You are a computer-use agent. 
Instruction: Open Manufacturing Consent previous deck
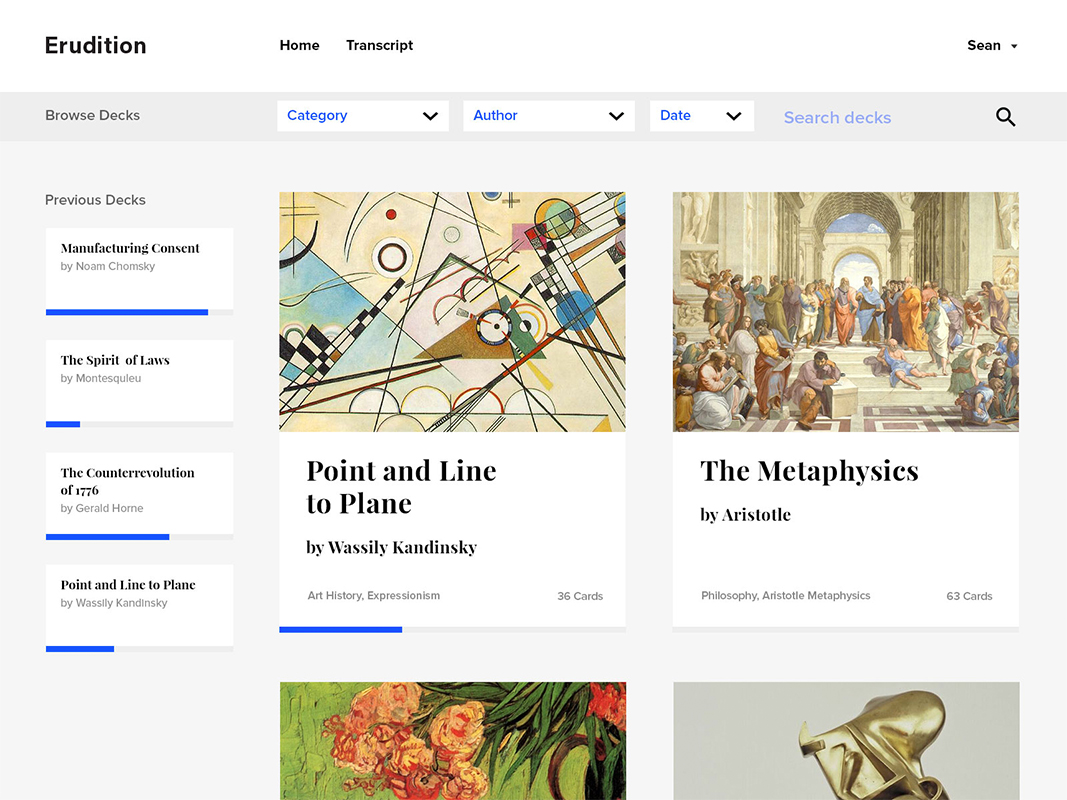click(x=139, y=269)
